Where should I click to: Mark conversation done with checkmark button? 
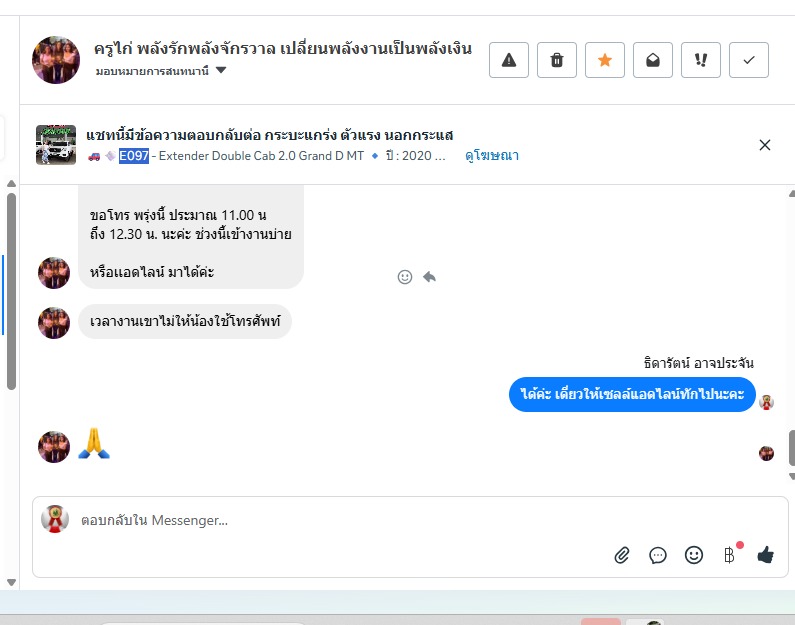(x=749, y=60)
